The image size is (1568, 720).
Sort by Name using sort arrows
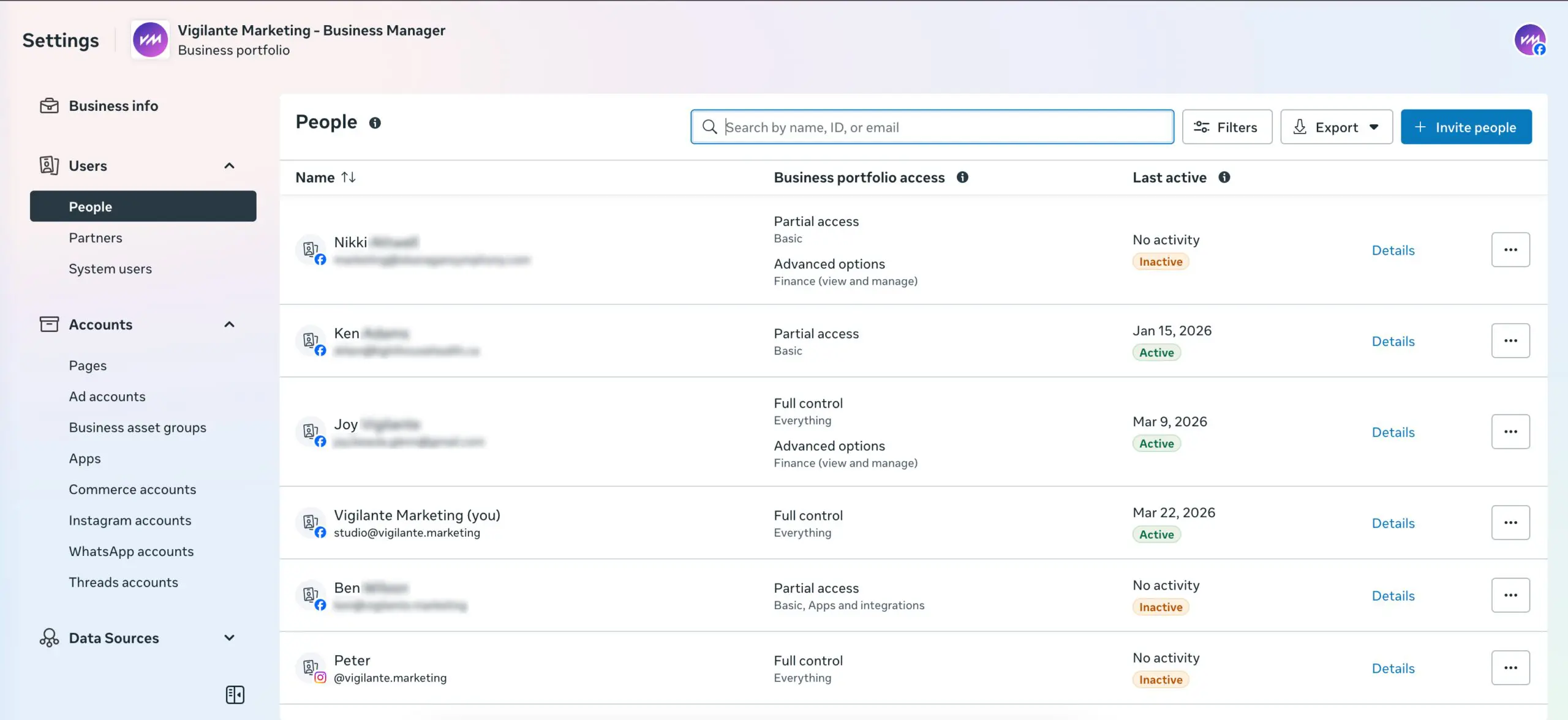349,178
